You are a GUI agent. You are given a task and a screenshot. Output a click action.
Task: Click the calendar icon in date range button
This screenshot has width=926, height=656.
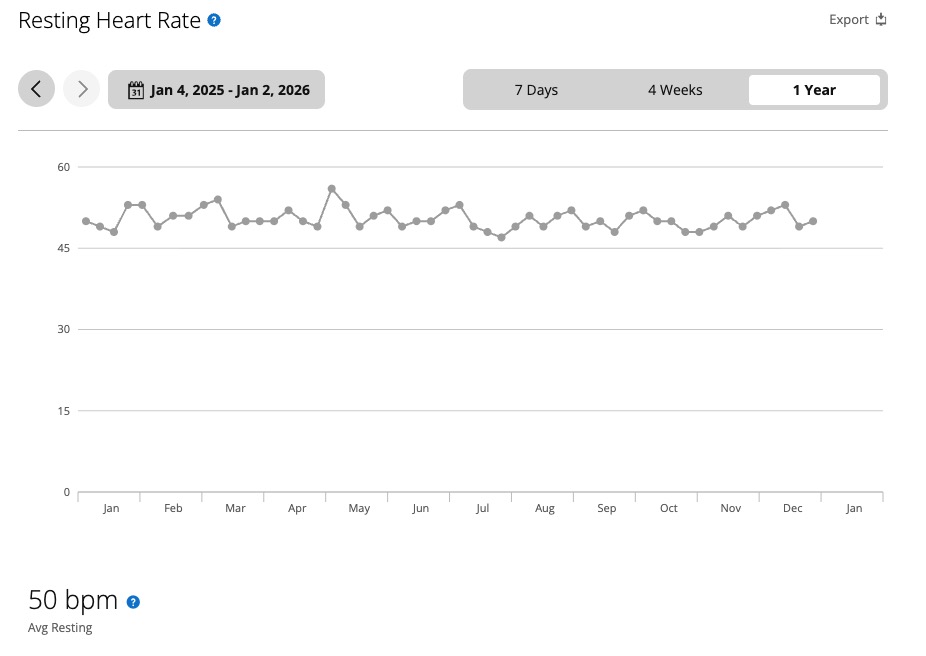point(136,90)
